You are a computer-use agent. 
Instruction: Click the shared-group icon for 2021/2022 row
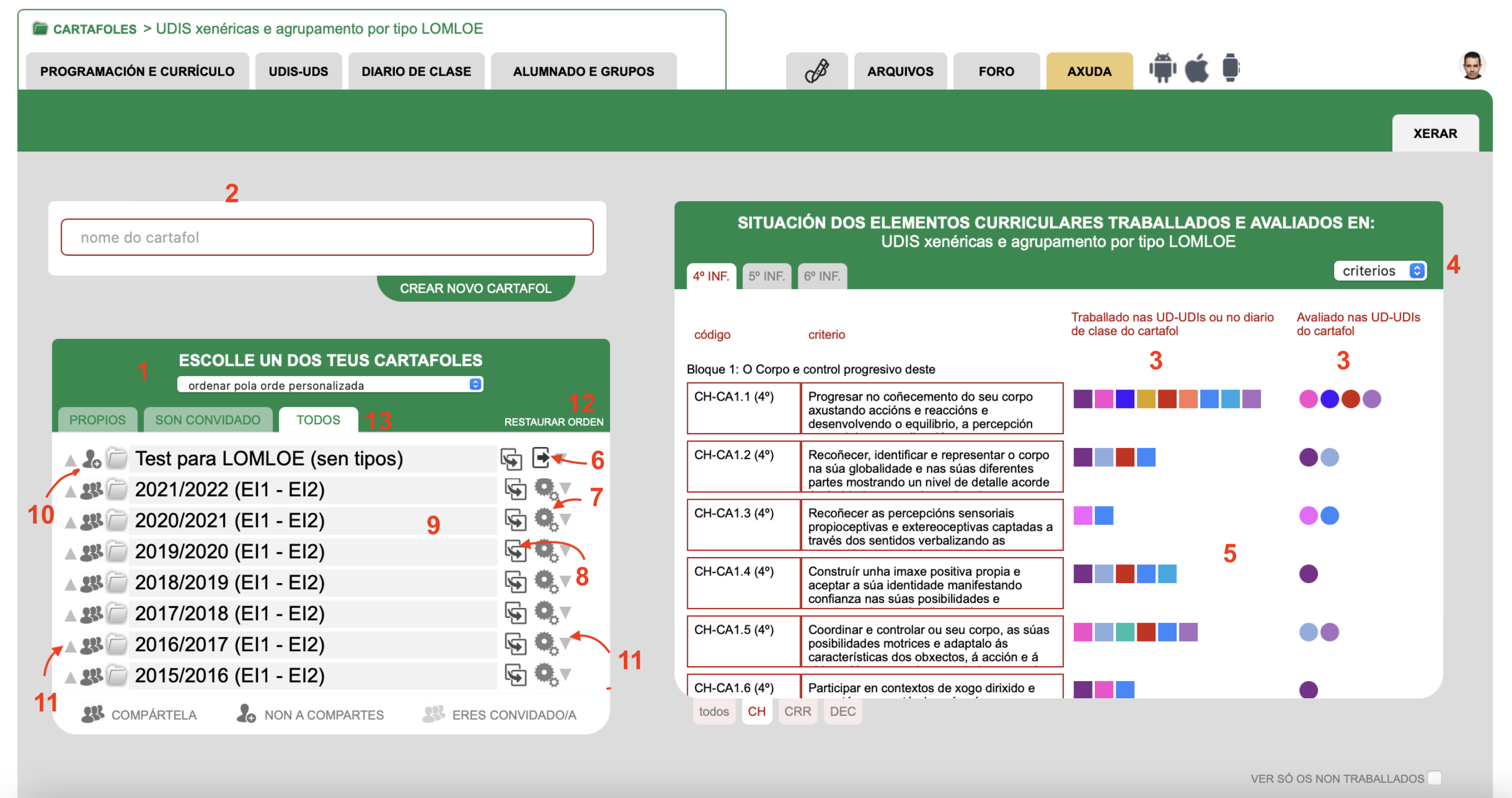[x=91, y=490]
